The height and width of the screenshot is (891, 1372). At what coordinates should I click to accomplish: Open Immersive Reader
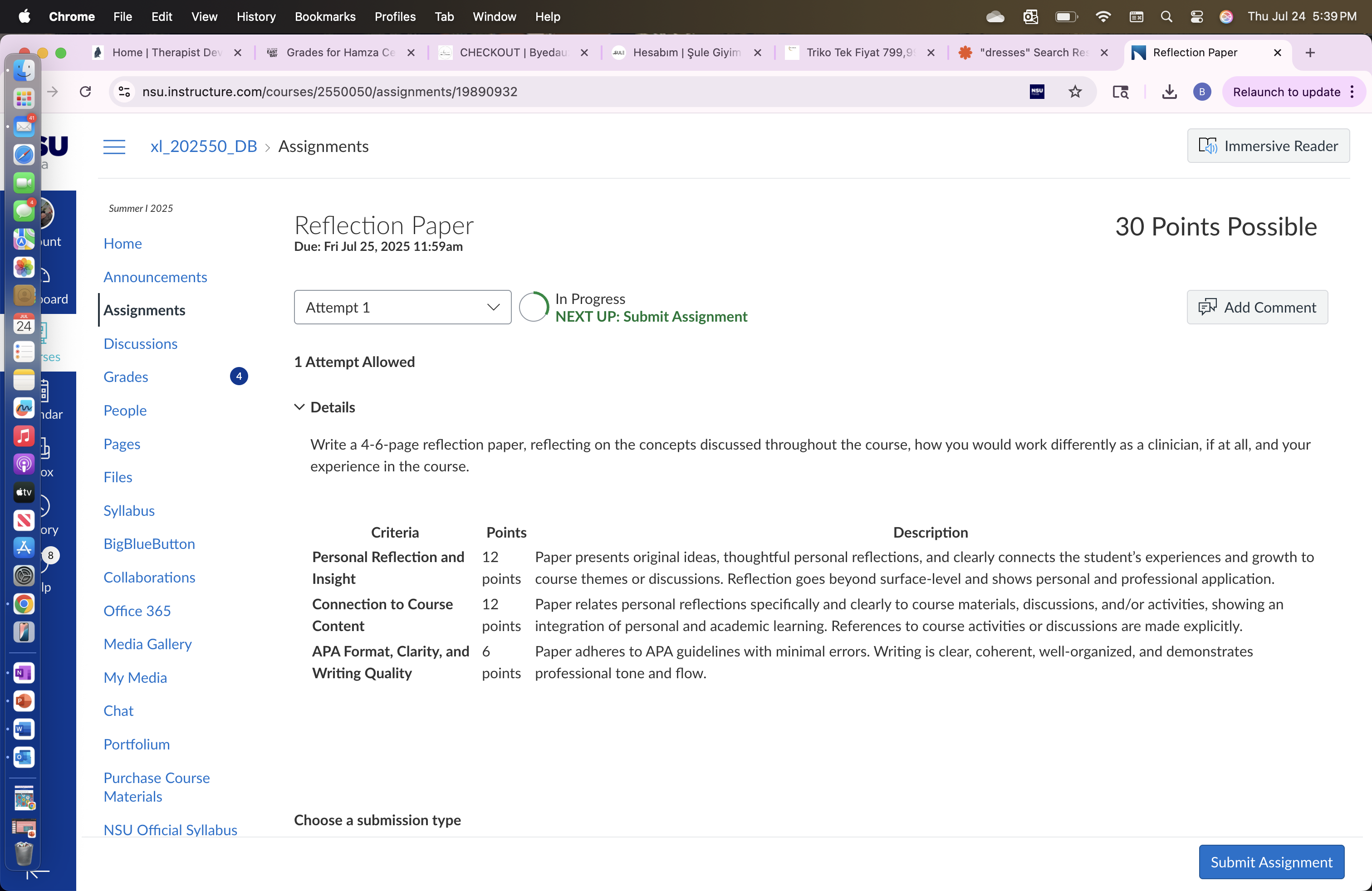1268,146
